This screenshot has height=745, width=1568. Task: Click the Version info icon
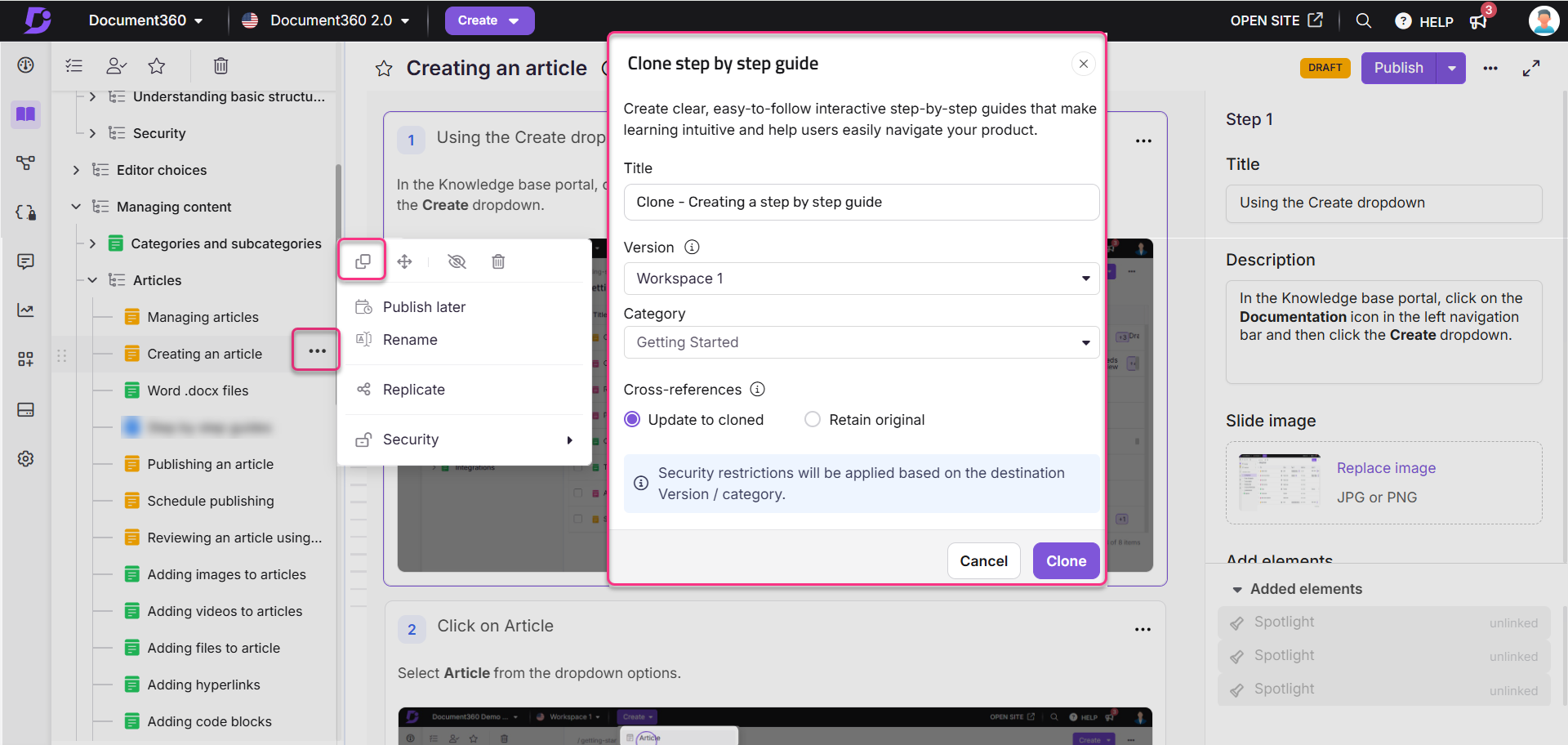(x=692, y=247)
